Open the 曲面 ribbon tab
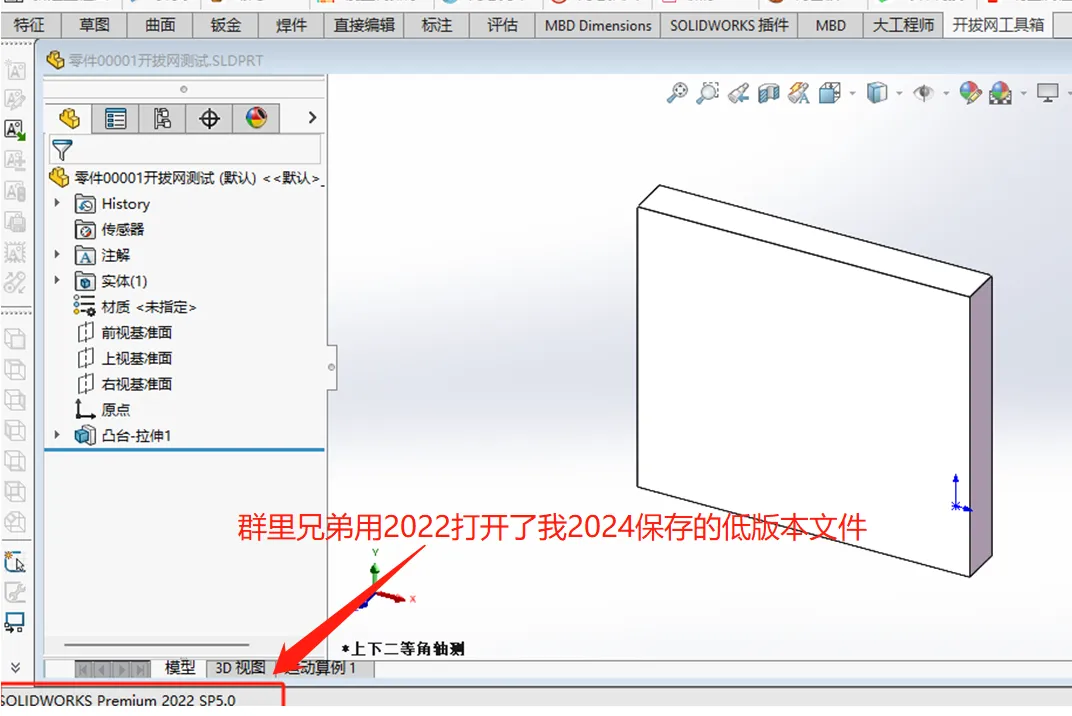This screenshot has height=716, width=1072. [x=160, y=25]
